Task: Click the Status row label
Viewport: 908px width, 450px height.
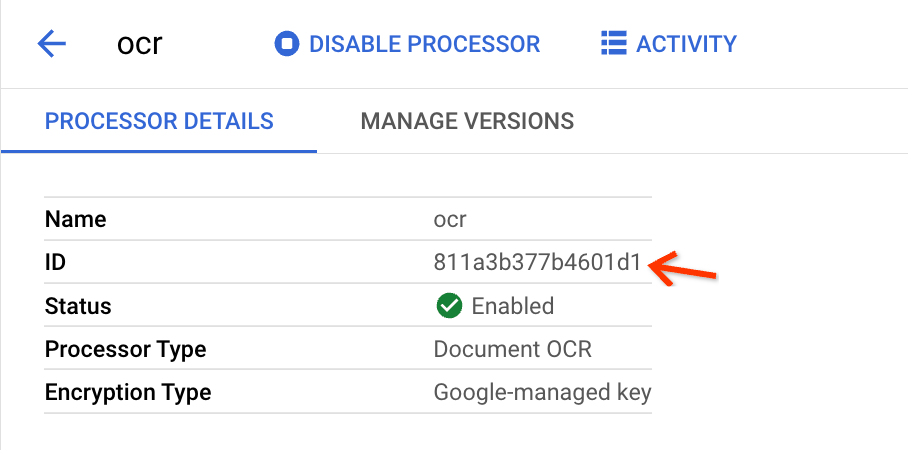Action: coord(78,306)
